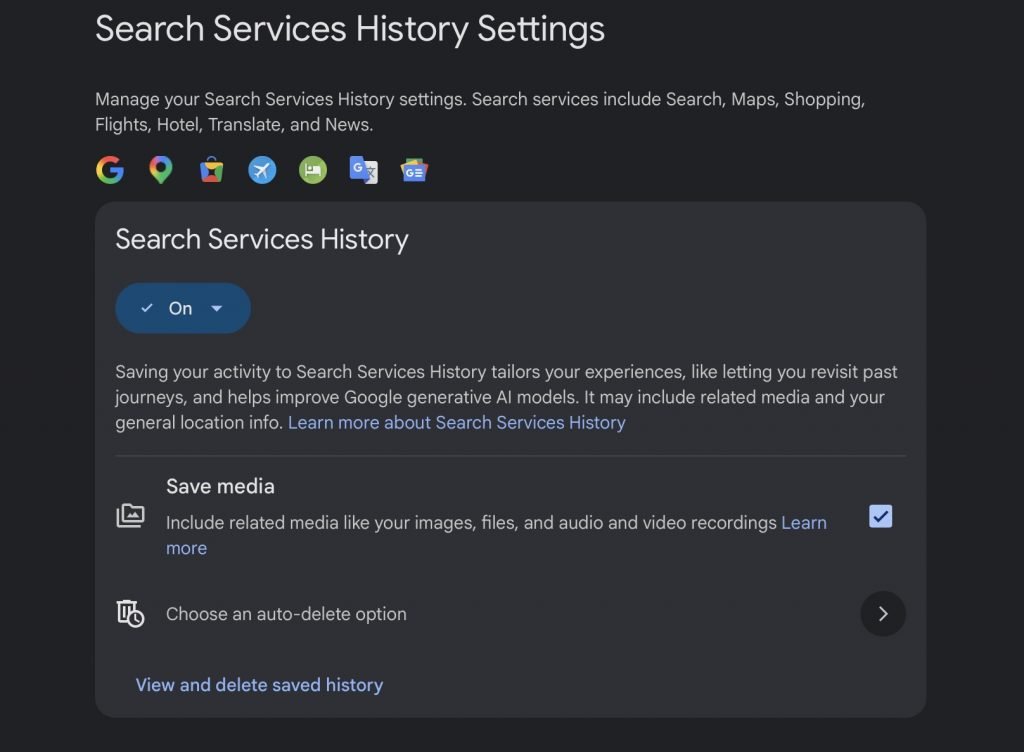Image resolution: width=1024 pixels, height=752 pixels.
Task: Click the Google Hotels bed icon
Action: tap(313, 170)
